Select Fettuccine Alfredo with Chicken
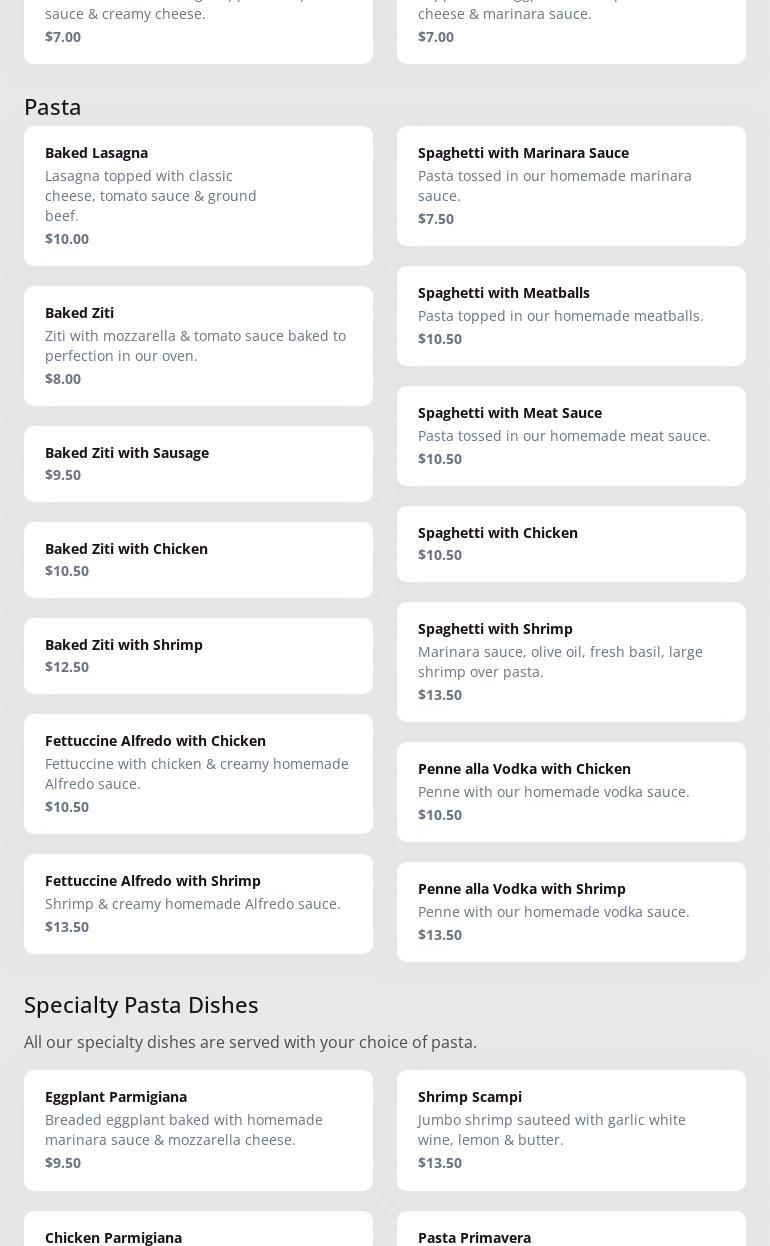Viewport: 770px width, 1246px height. coord(198,773)
